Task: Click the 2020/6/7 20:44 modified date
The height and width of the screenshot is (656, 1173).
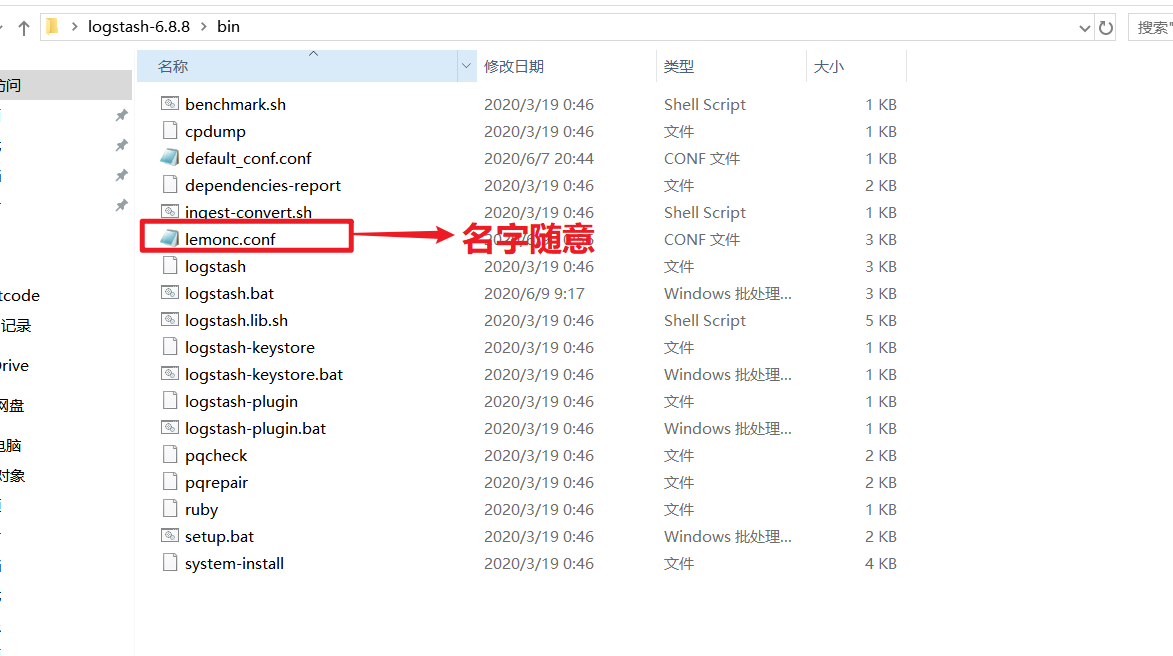Action: point(539,159)
